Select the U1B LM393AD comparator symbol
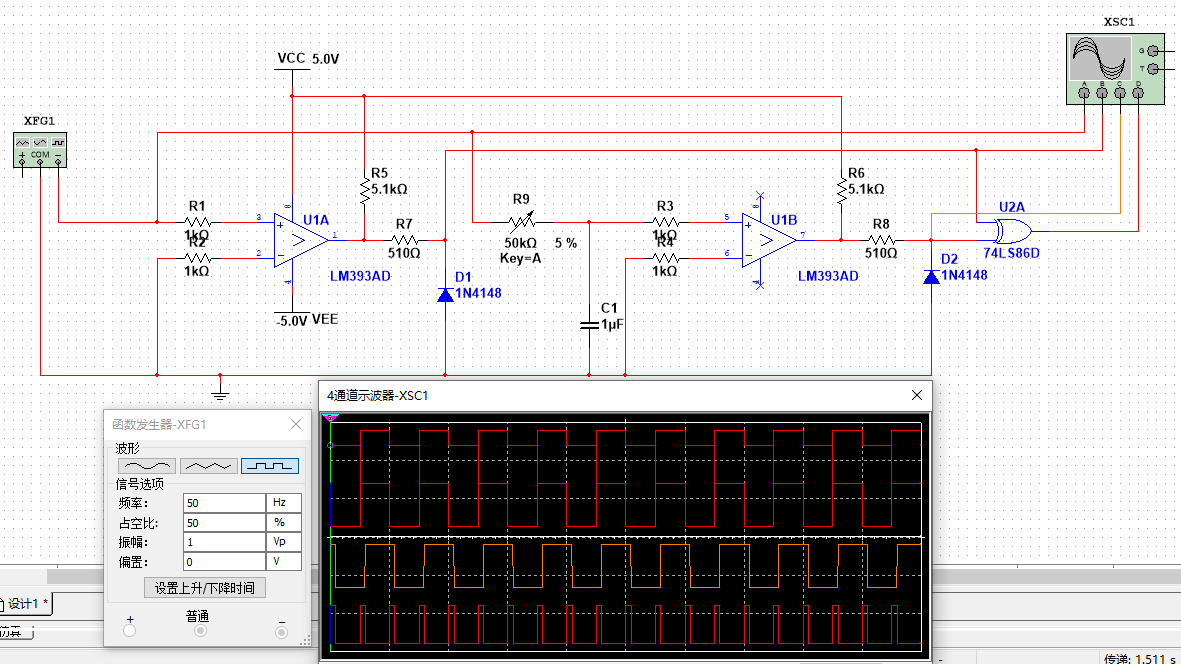1181x664 pixels. coord(769,240)
